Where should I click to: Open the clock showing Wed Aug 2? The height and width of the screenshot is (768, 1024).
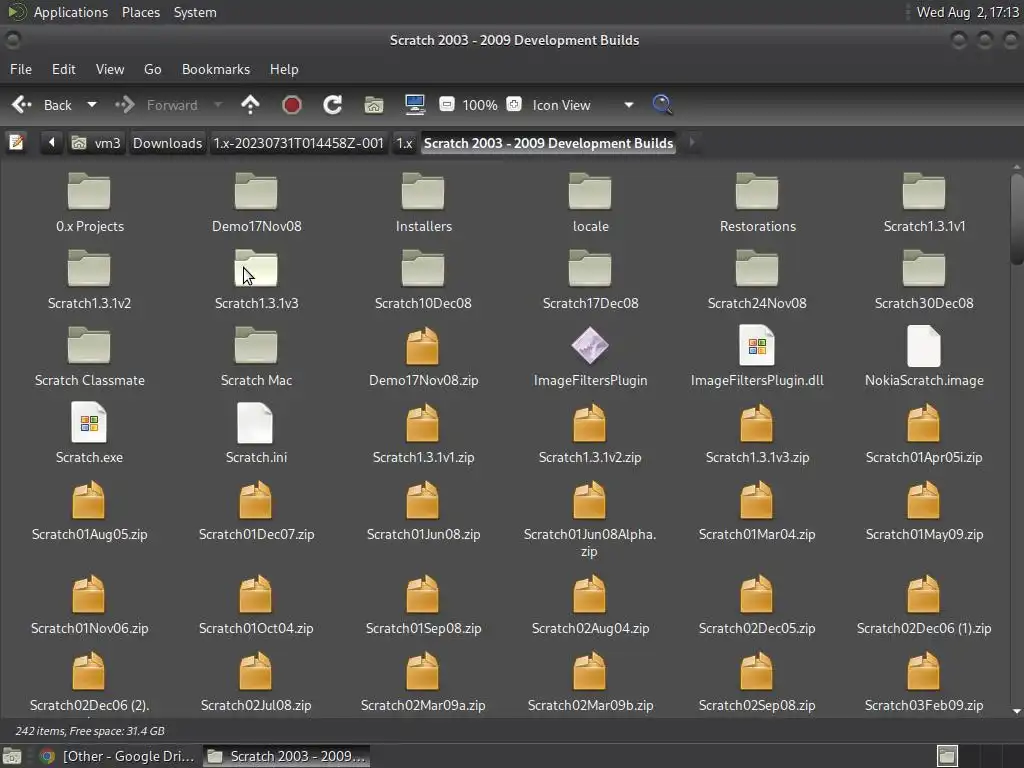pos(967,12)
